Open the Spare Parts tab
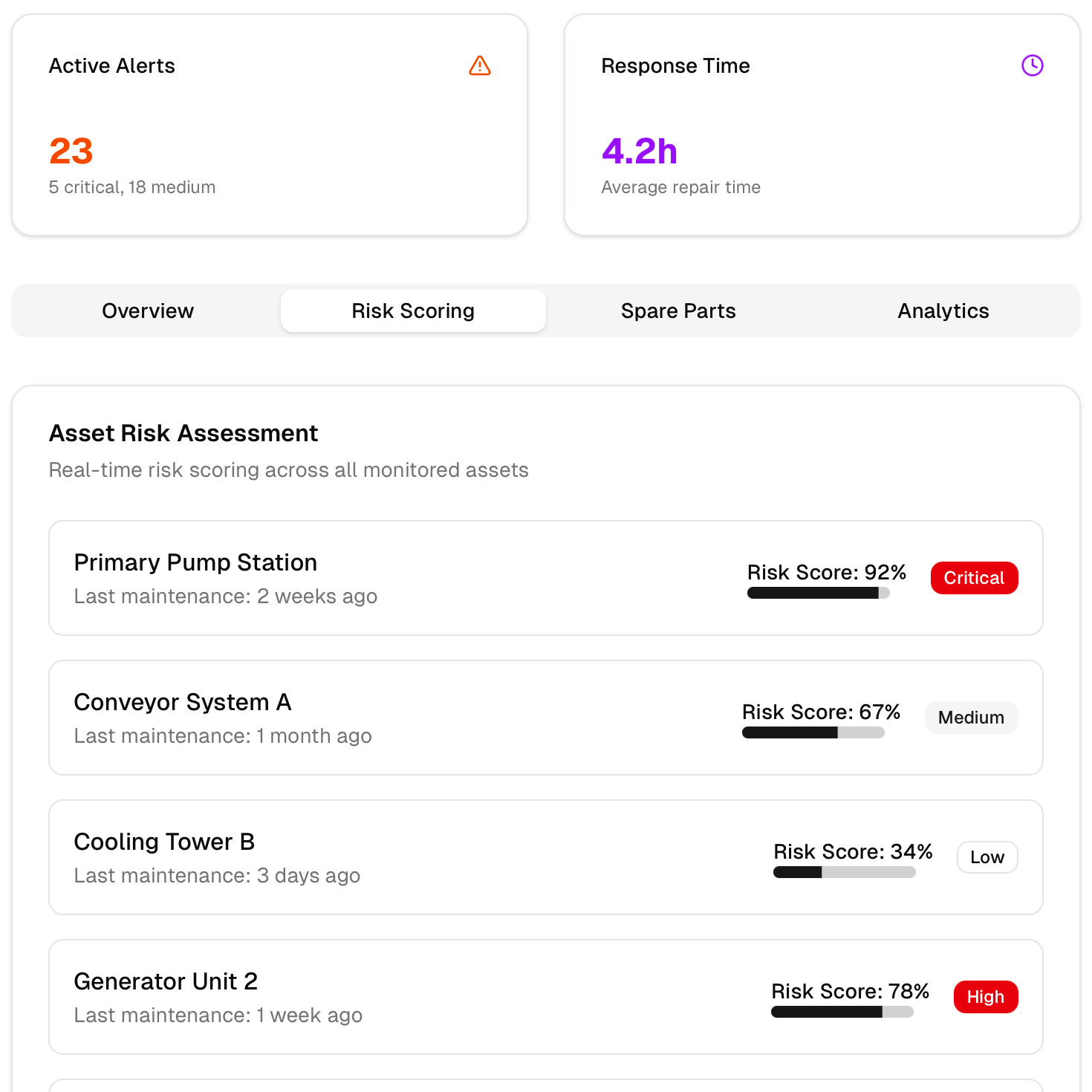 [678, 311]
